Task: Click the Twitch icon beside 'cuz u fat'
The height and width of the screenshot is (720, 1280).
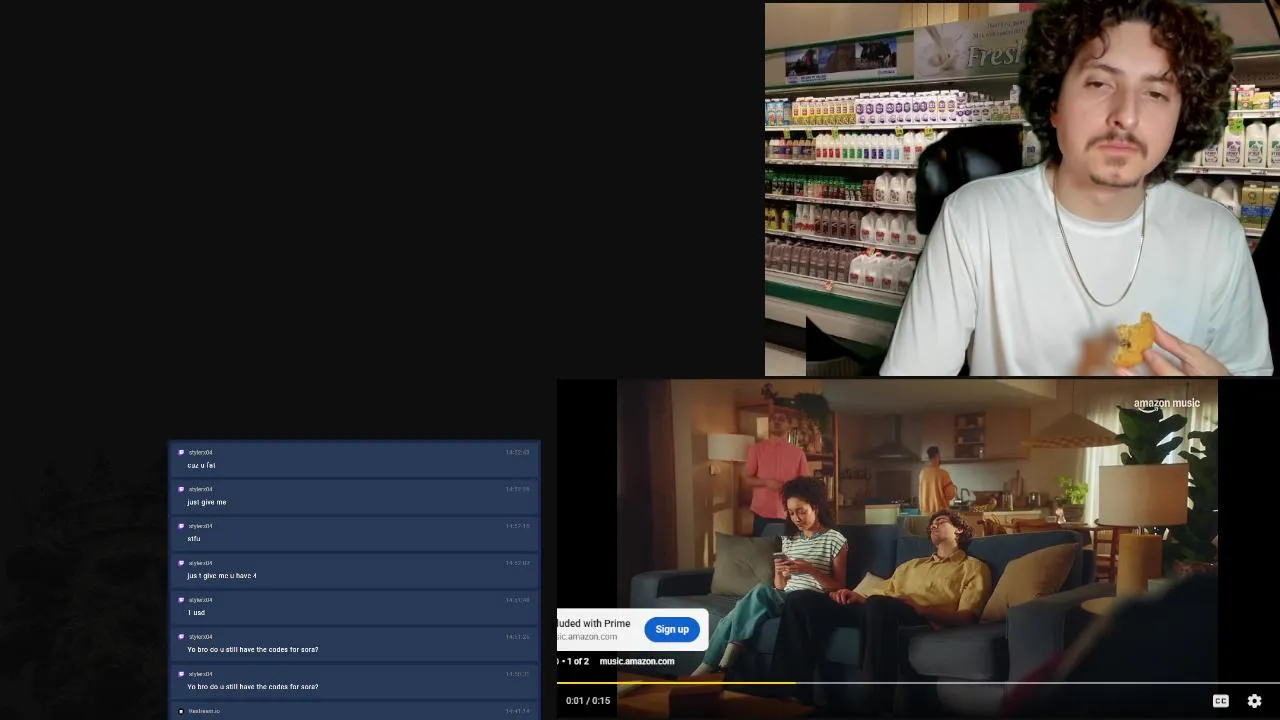Action: click(181, 452)
